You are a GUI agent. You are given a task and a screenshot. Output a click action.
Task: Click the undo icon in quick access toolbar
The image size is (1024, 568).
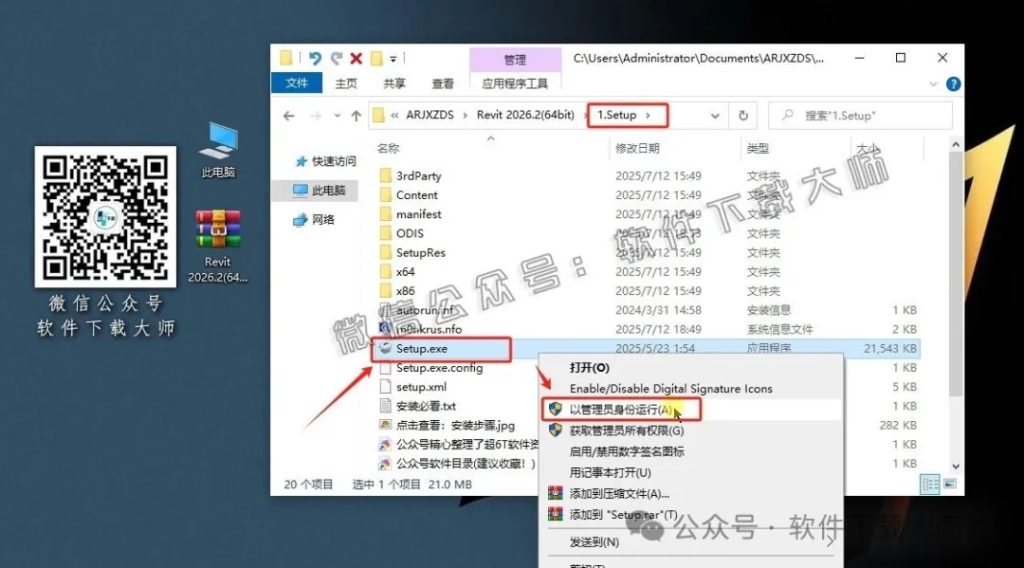[x=315, y=58]
